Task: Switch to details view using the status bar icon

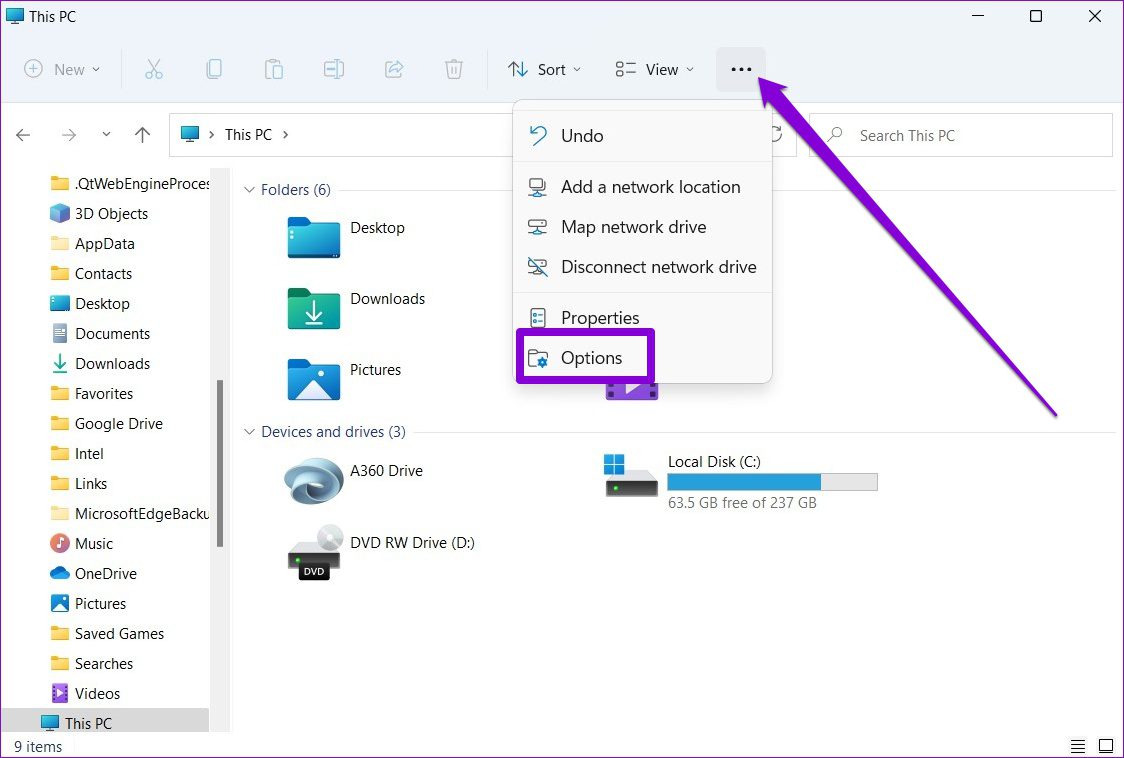Action: [1078, 745]
